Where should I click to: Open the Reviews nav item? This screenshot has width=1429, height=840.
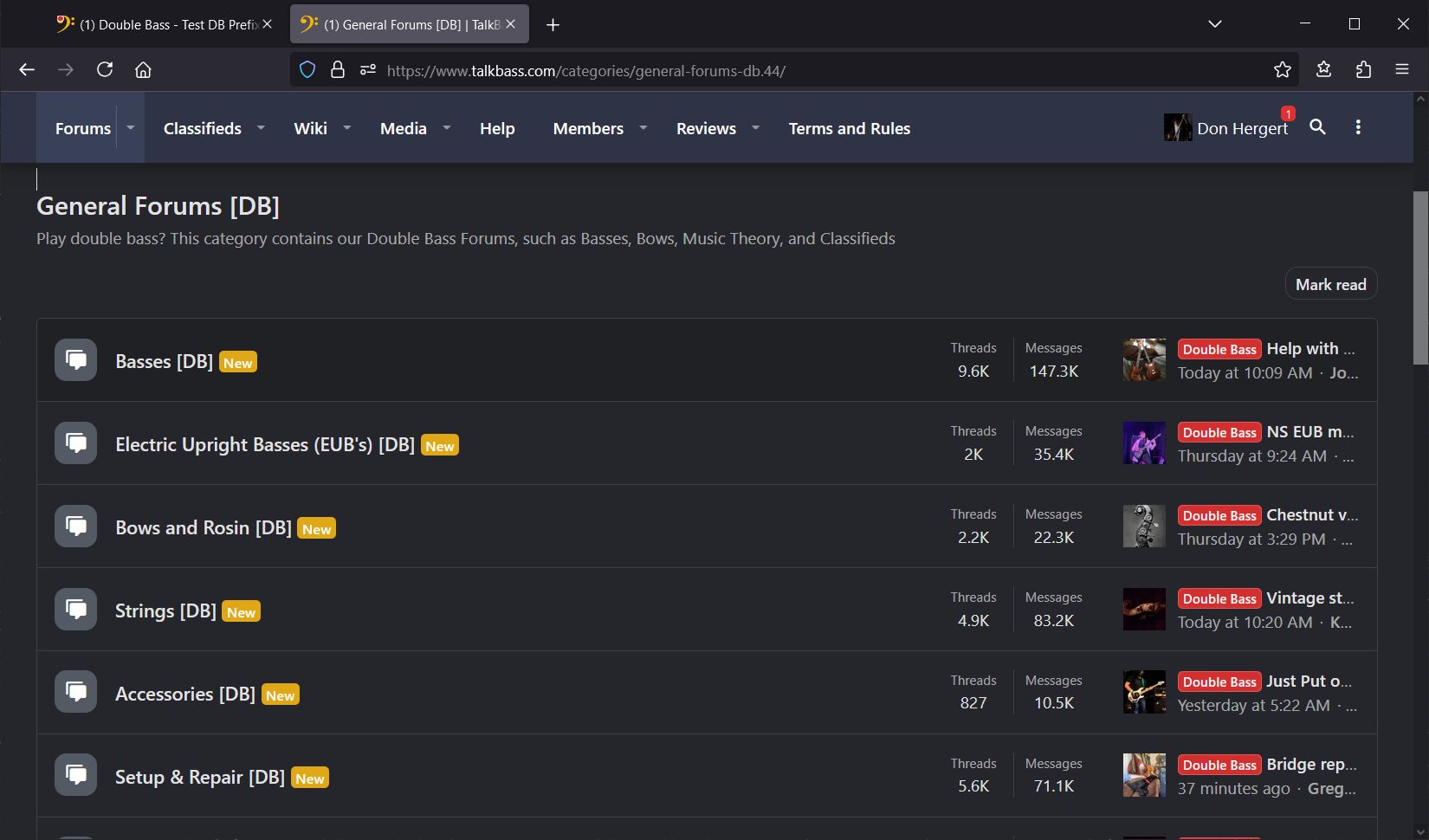(706, 128)
